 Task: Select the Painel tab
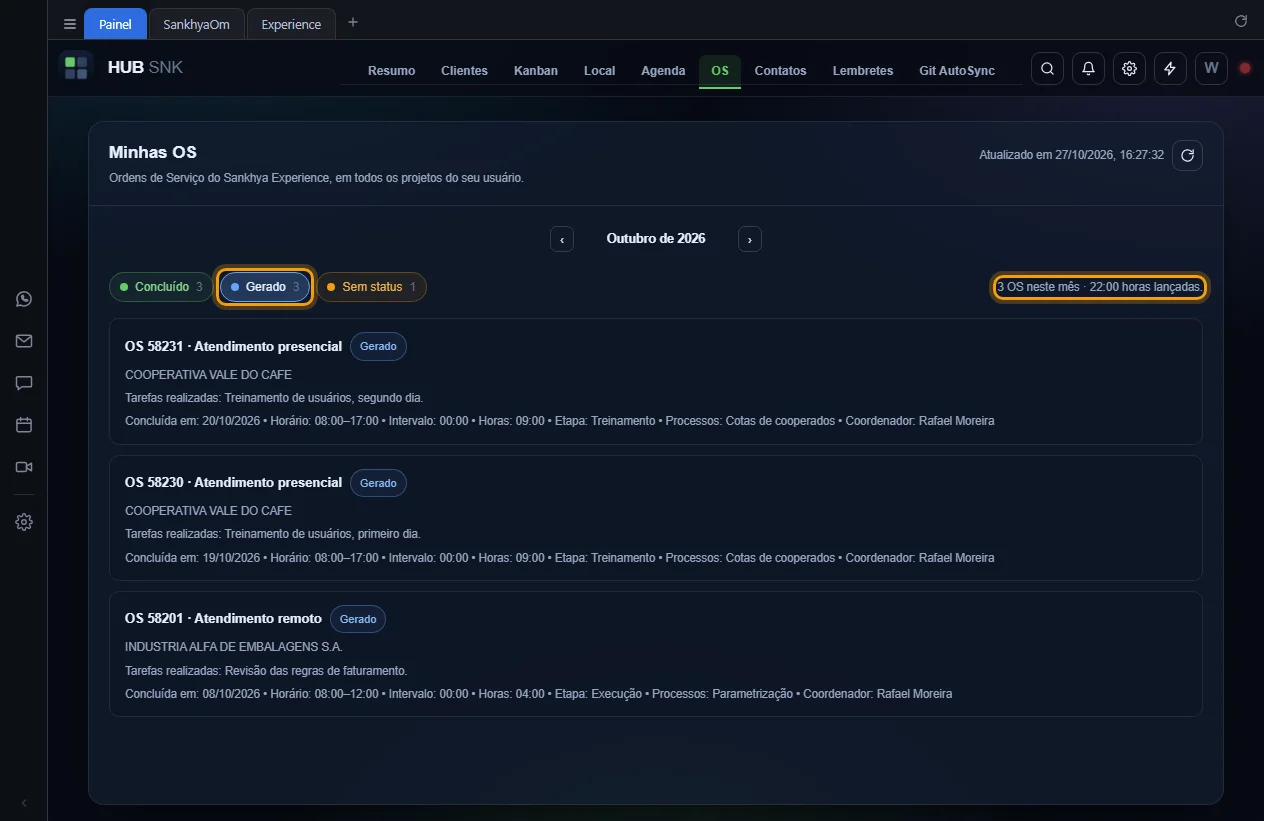point(115,24)
